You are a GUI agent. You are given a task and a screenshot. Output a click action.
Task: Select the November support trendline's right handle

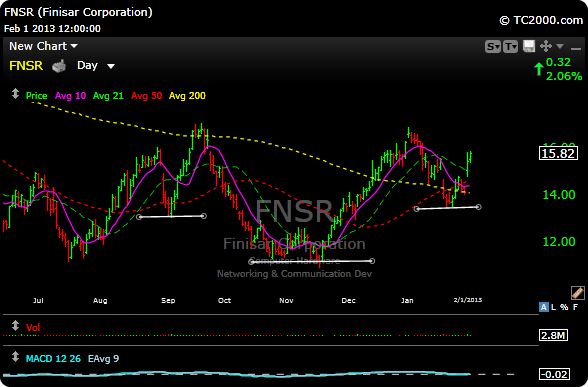372,261
